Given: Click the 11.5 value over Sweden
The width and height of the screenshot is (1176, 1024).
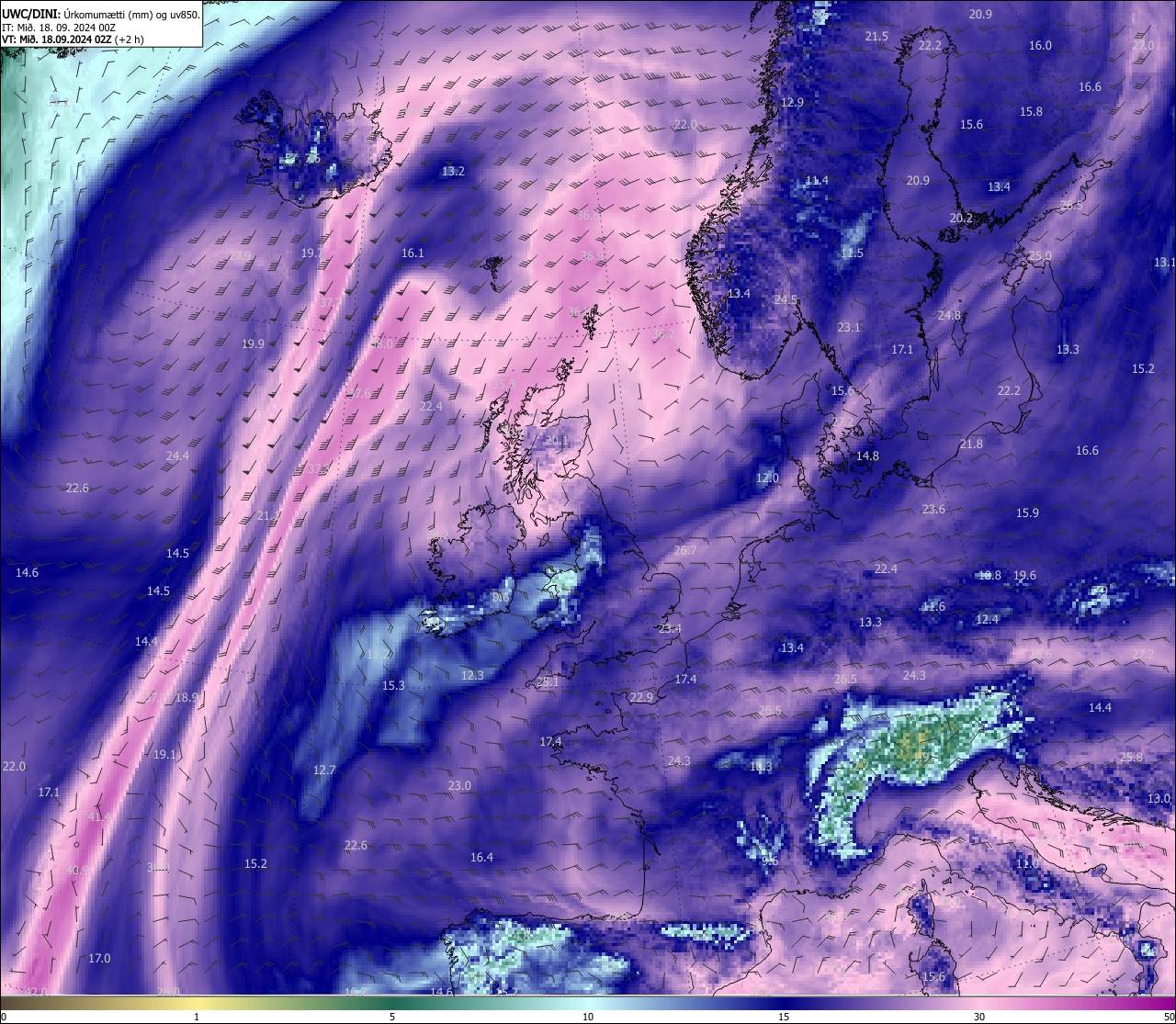Looking at the screenshot, I should [852, 253].
